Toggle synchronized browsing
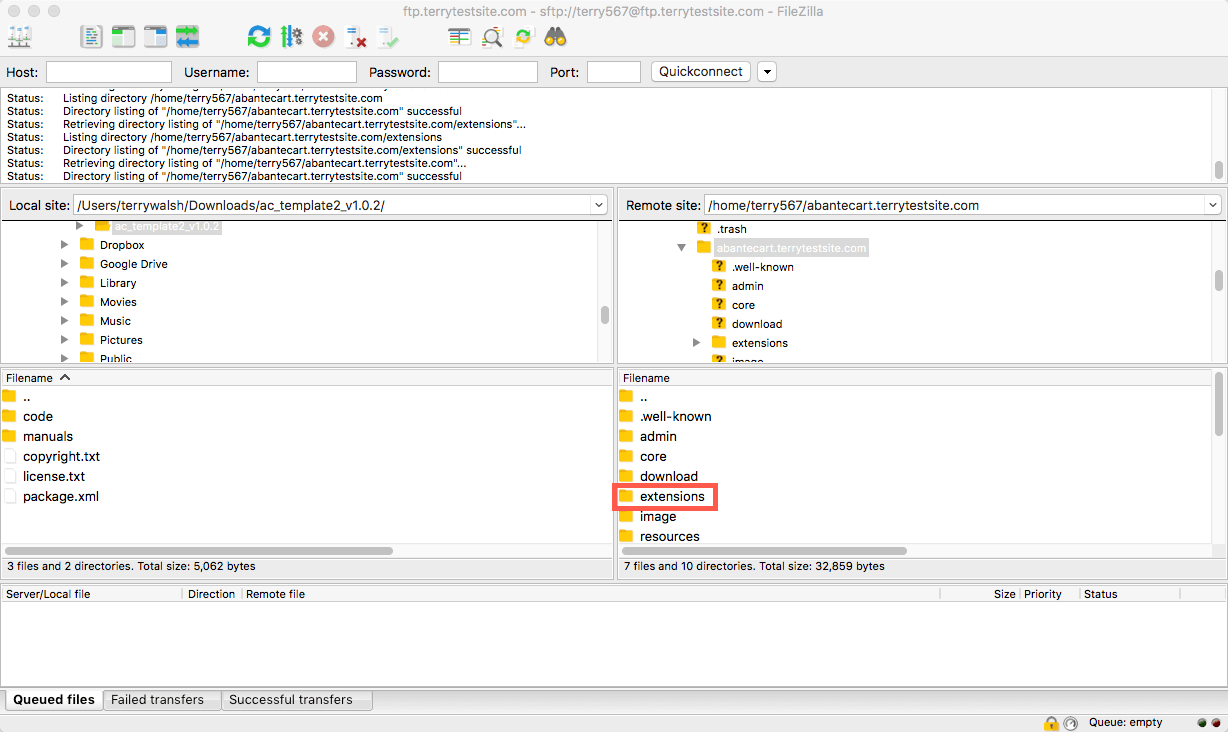This screenshot has height=732, width=1228. 523,37
